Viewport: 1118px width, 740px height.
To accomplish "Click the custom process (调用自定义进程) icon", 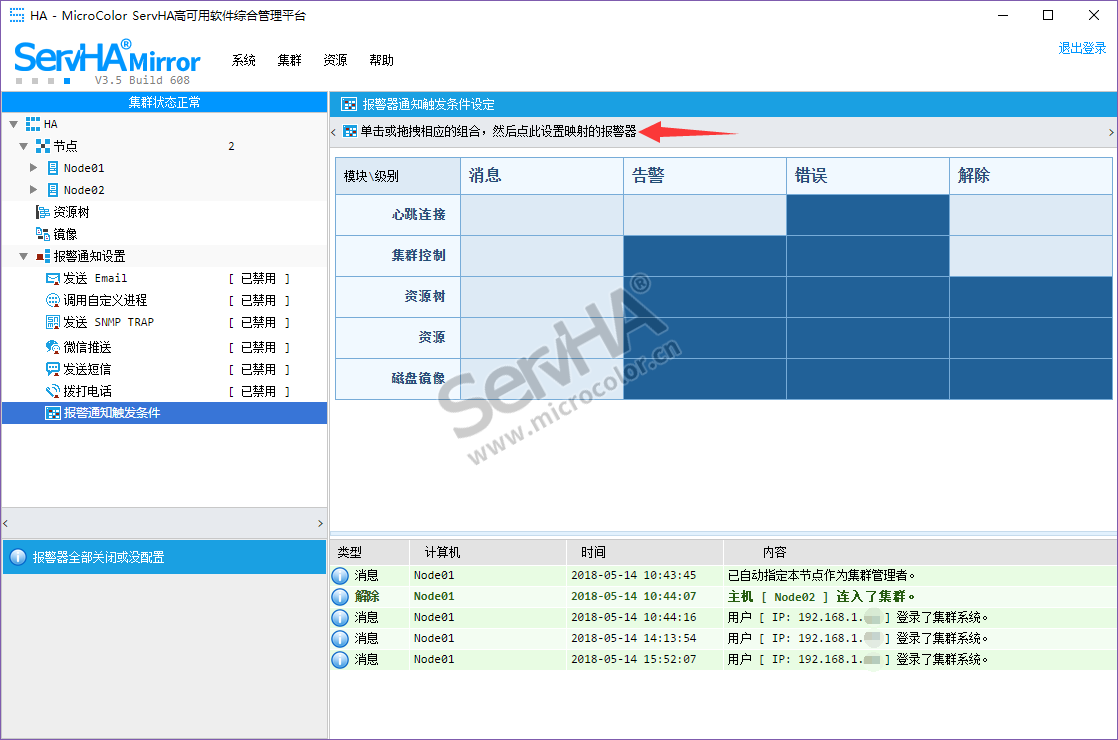I will 53,300.
